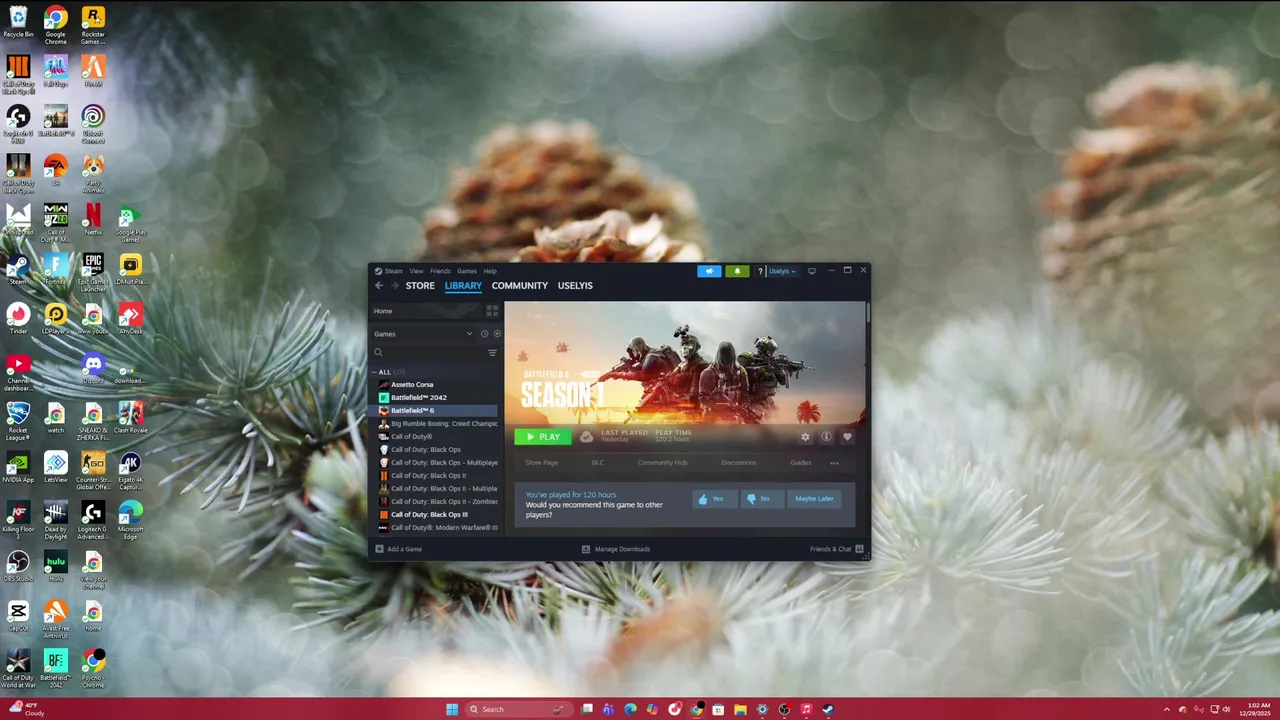
Task: Click the Steam window vertical scrollbar
Action: (x=868, y=313)
